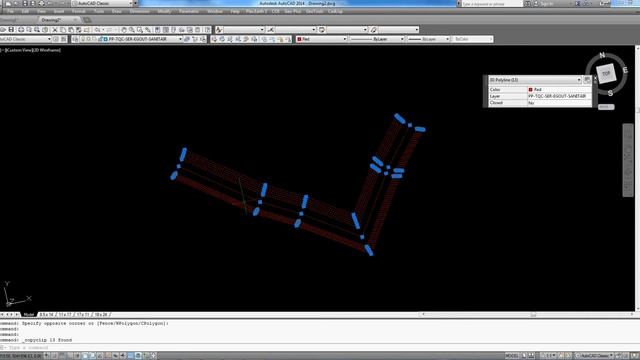Click the viewport Custom View label

pyautogui.click(x=19, y=50)
